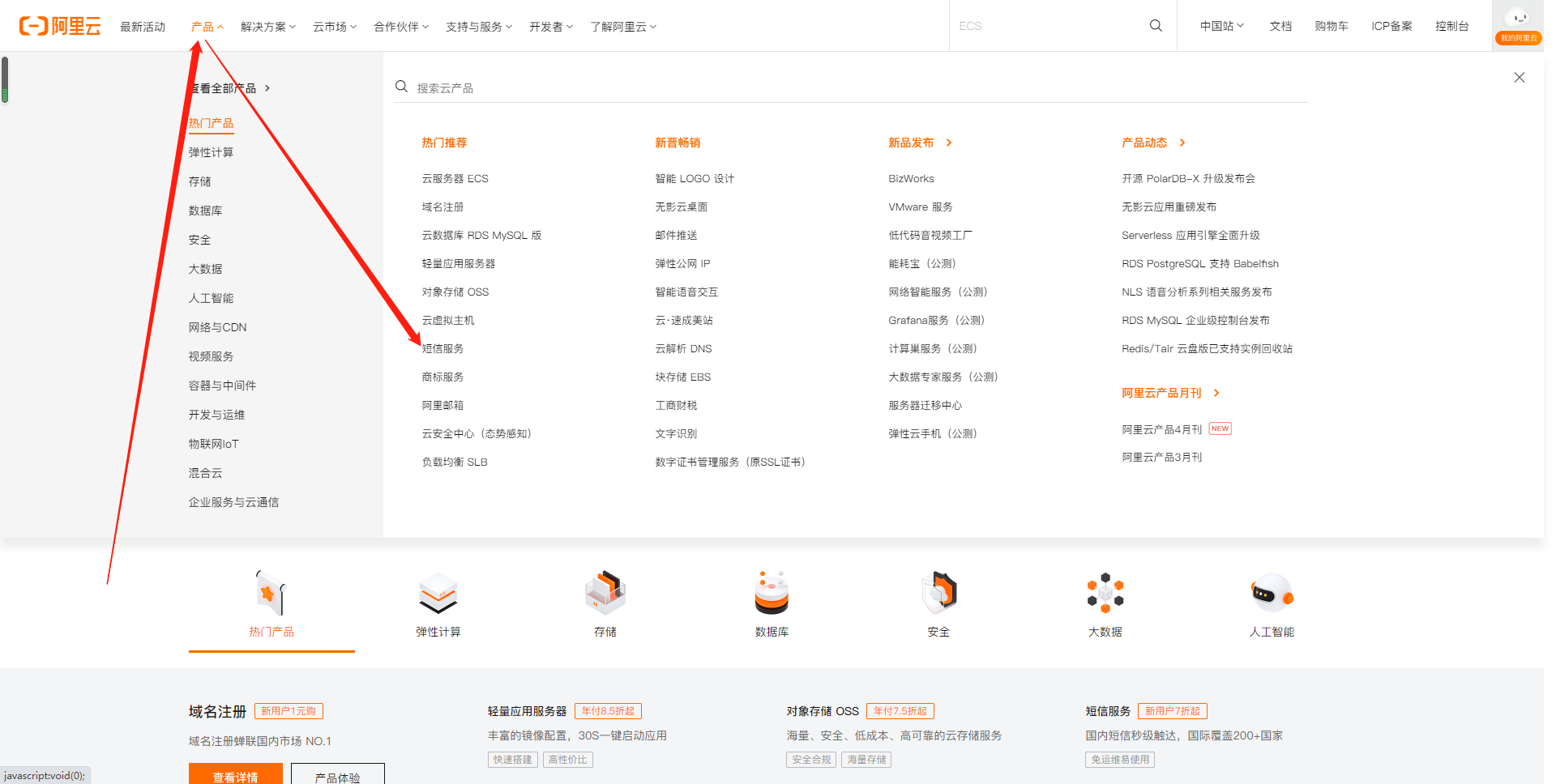Click the arrow next to 新品发布
1556x784 pixels.
pyautogui.click(x=949, y=143)
